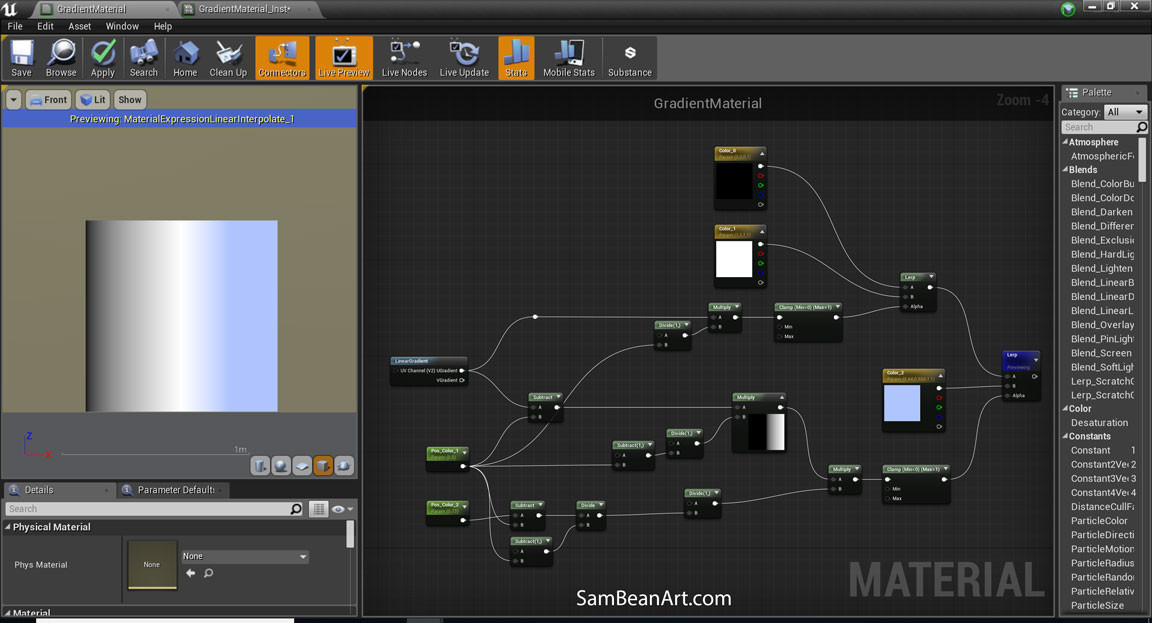This screenshot has height=623, width=1152.
Task: Open the Phys Material None dropdown
Action: click(245, 556)
